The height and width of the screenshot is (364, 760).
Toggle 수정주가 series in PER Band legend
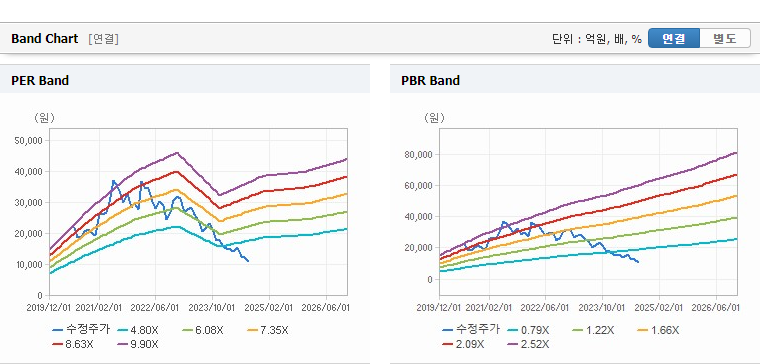(82, 330)
